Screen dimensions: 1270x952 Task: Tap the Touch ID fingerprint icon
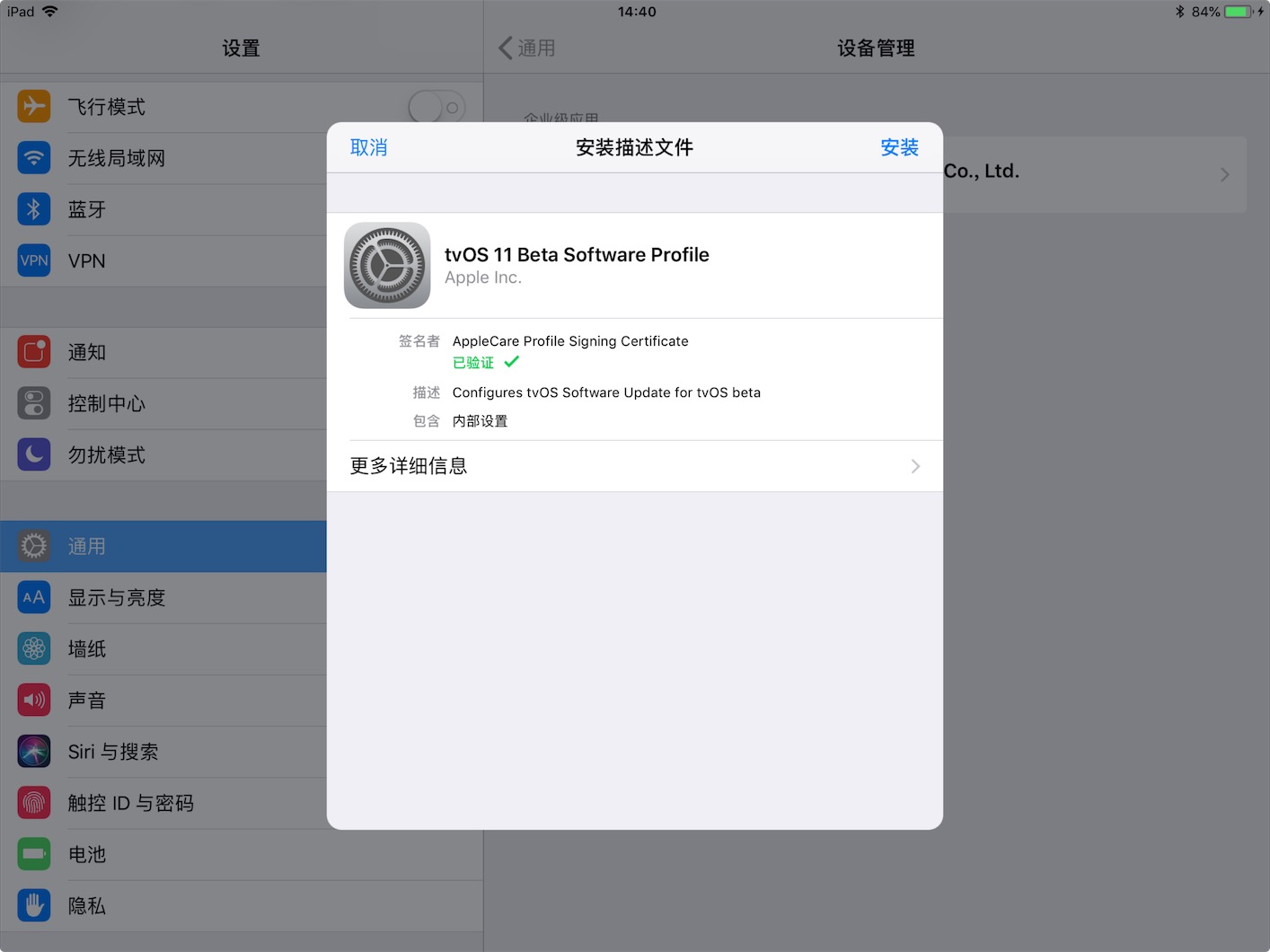(x=34, y=802)
